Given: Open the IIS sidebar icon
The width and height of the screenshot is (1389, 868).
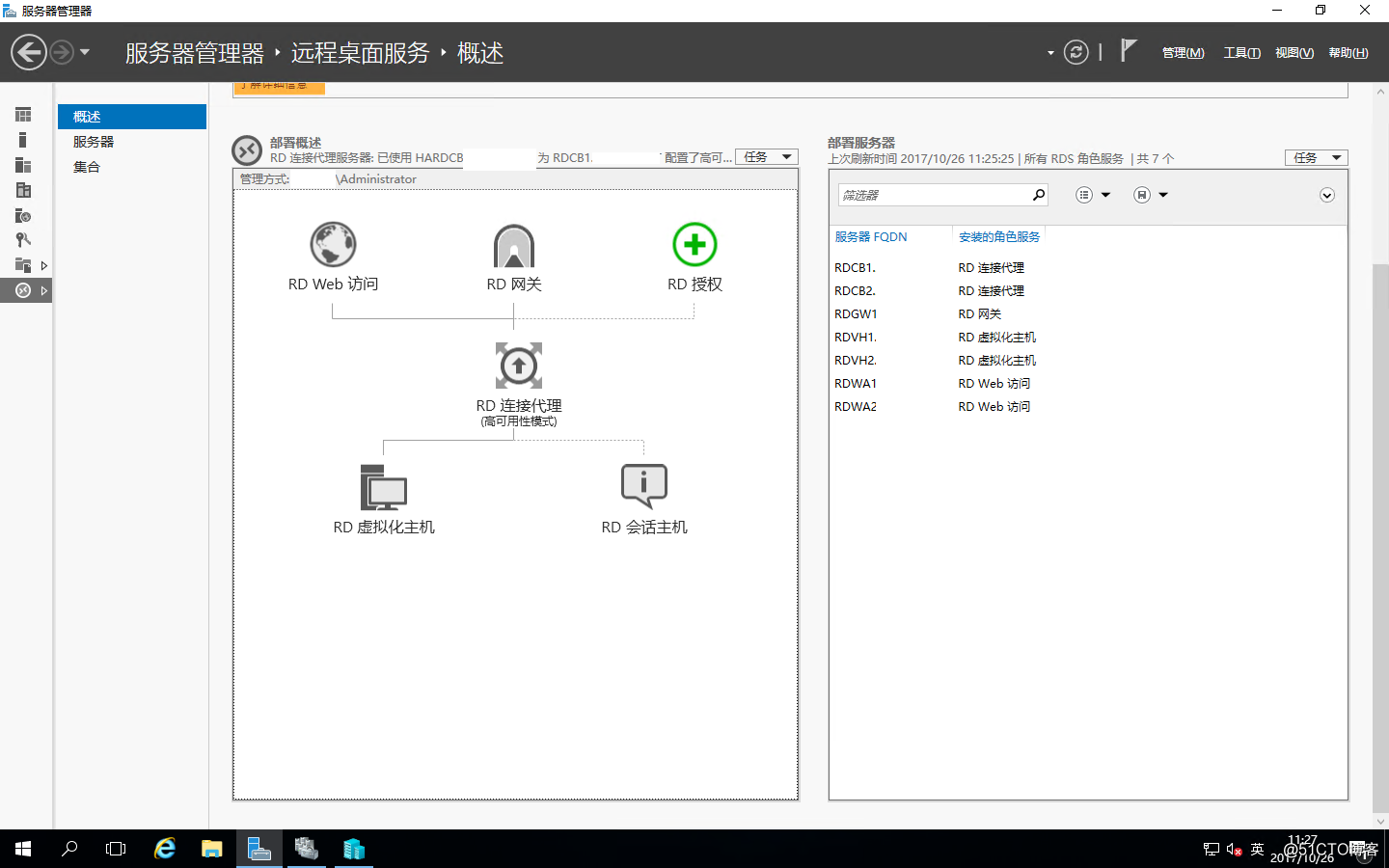Looking at the screenshot, I should (23, 215).
